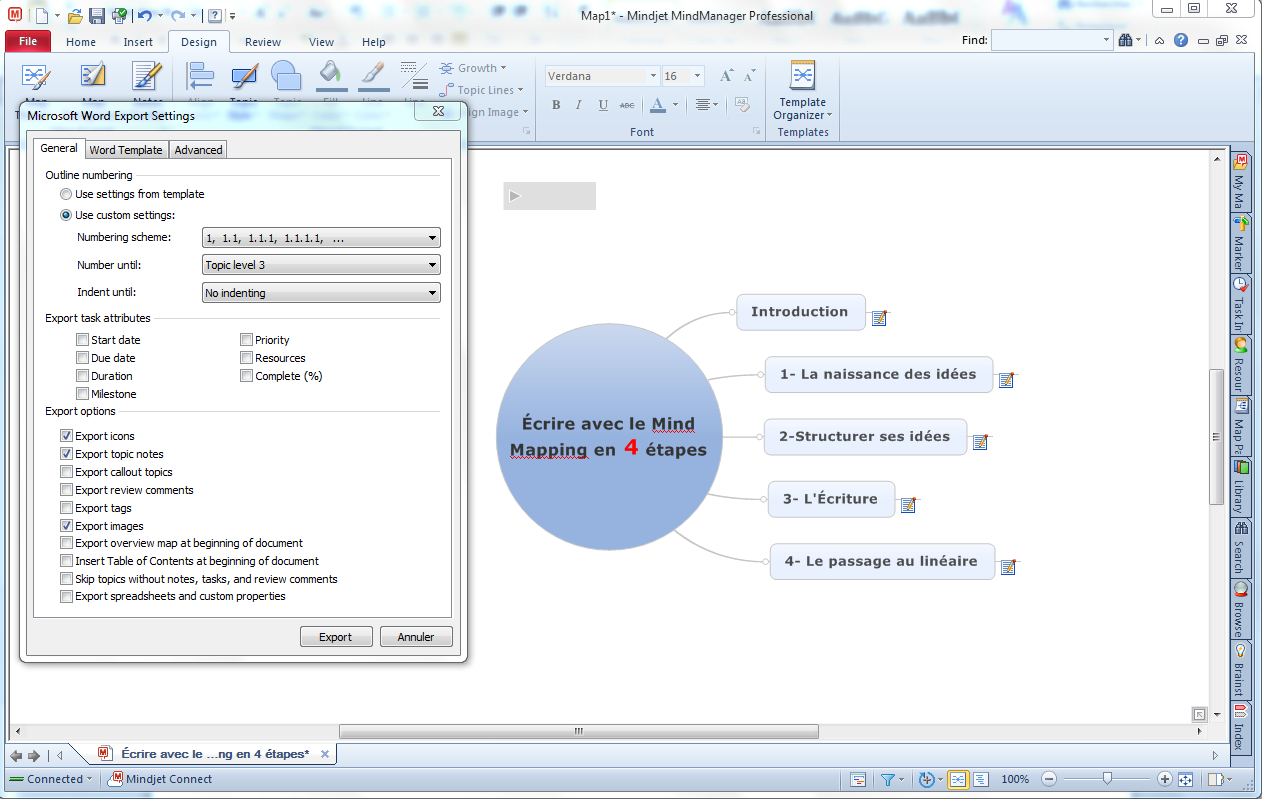Enable the Start date checkbox
1262x799 pixels.
[x=83, y=340]
